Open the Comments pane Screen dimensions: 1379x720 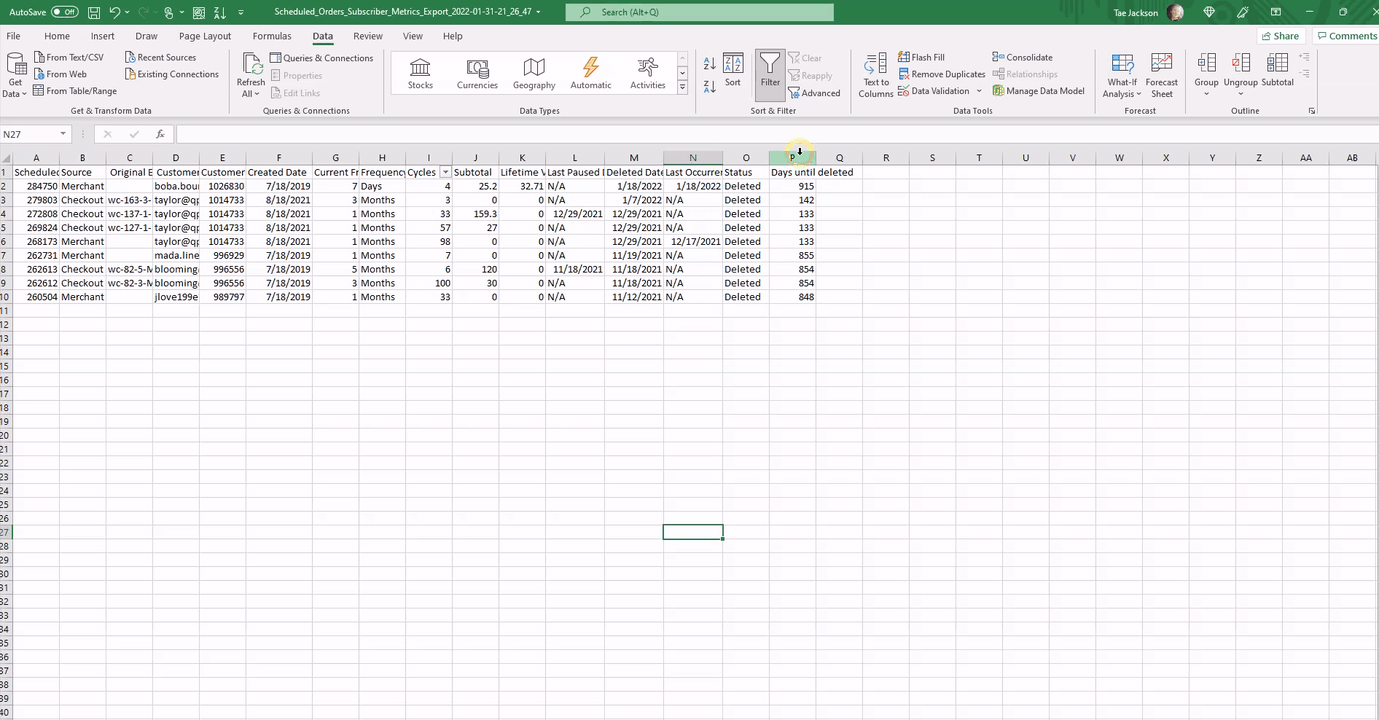[1346, 36]
